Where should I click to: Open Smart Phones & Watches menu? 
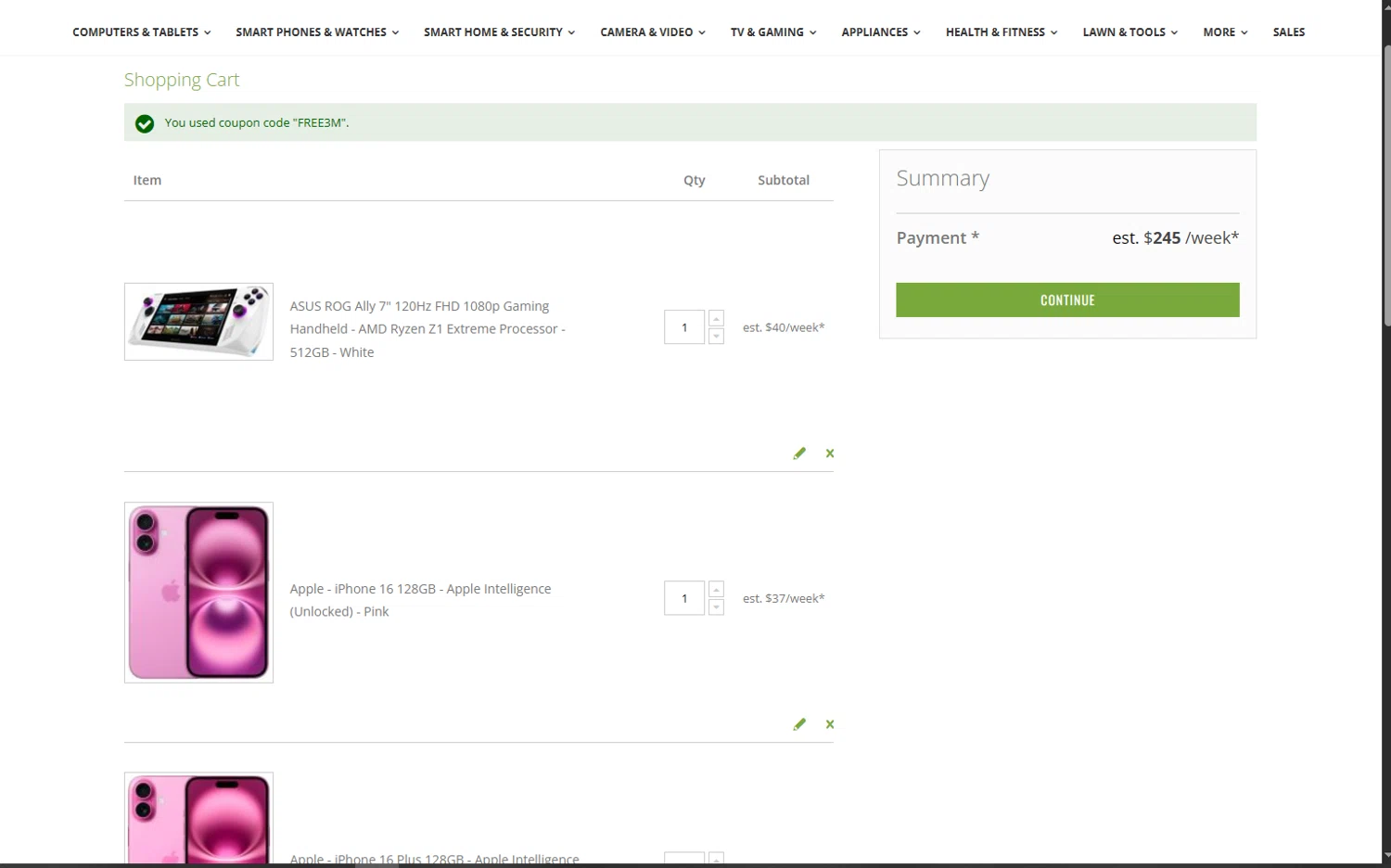pyautogui.click(x=317, y=32)
